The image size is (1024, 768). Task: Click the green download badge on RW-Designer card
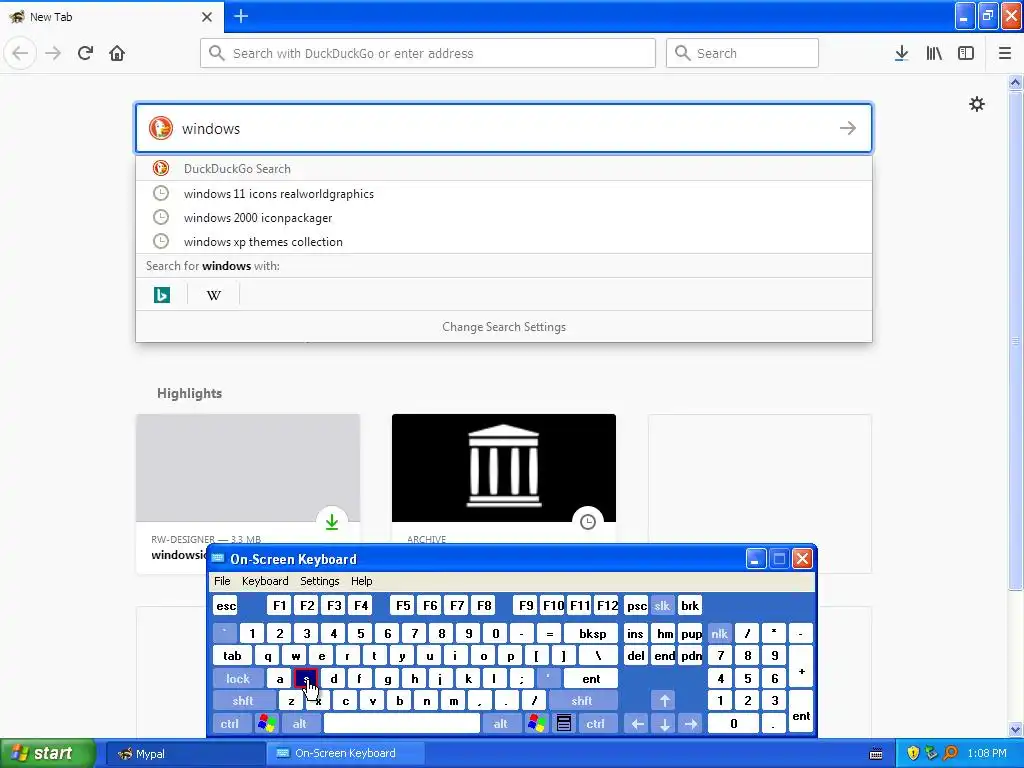click(x=332, y=522)
